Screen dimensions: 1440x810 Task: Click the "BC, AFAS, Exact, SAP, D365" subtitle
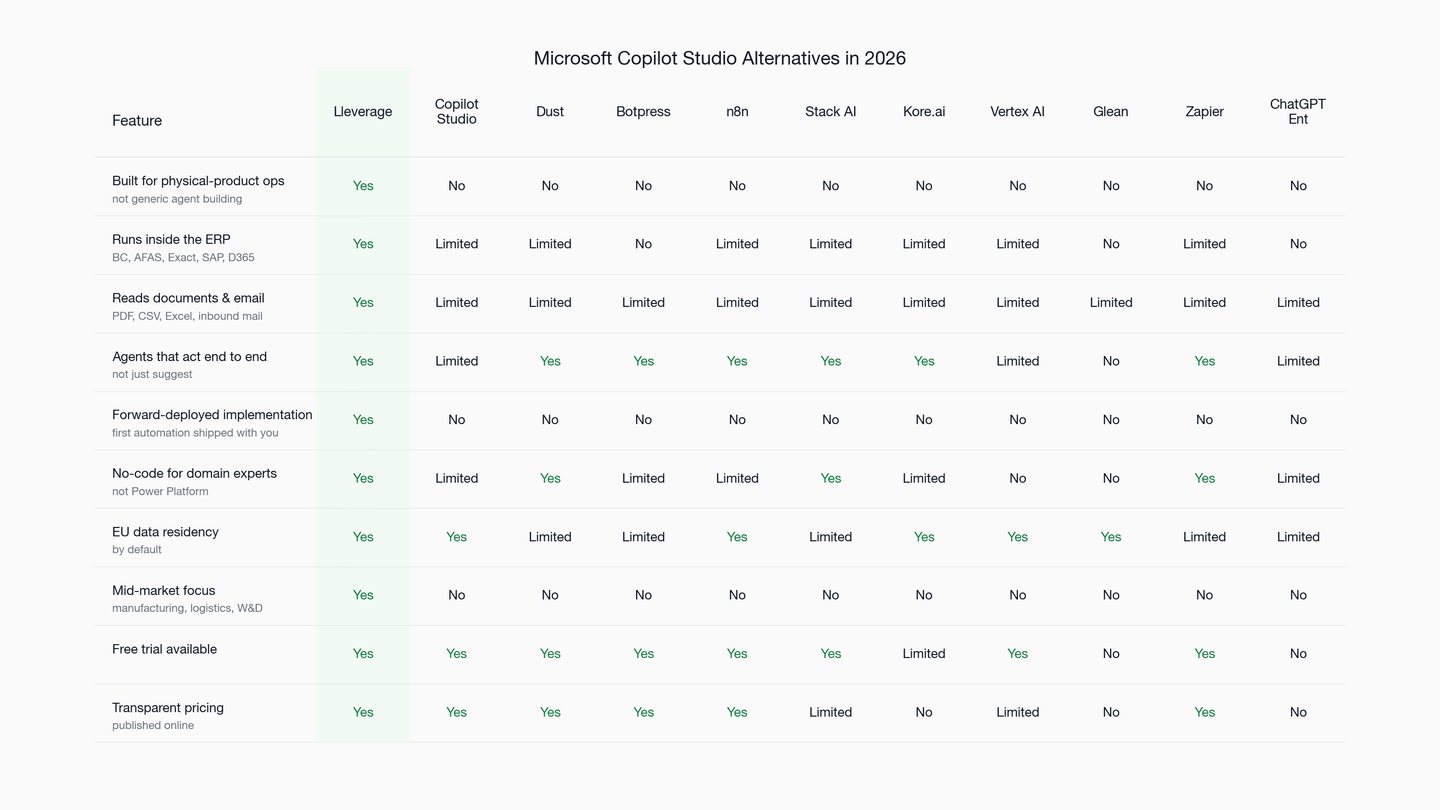click(183, 258)
